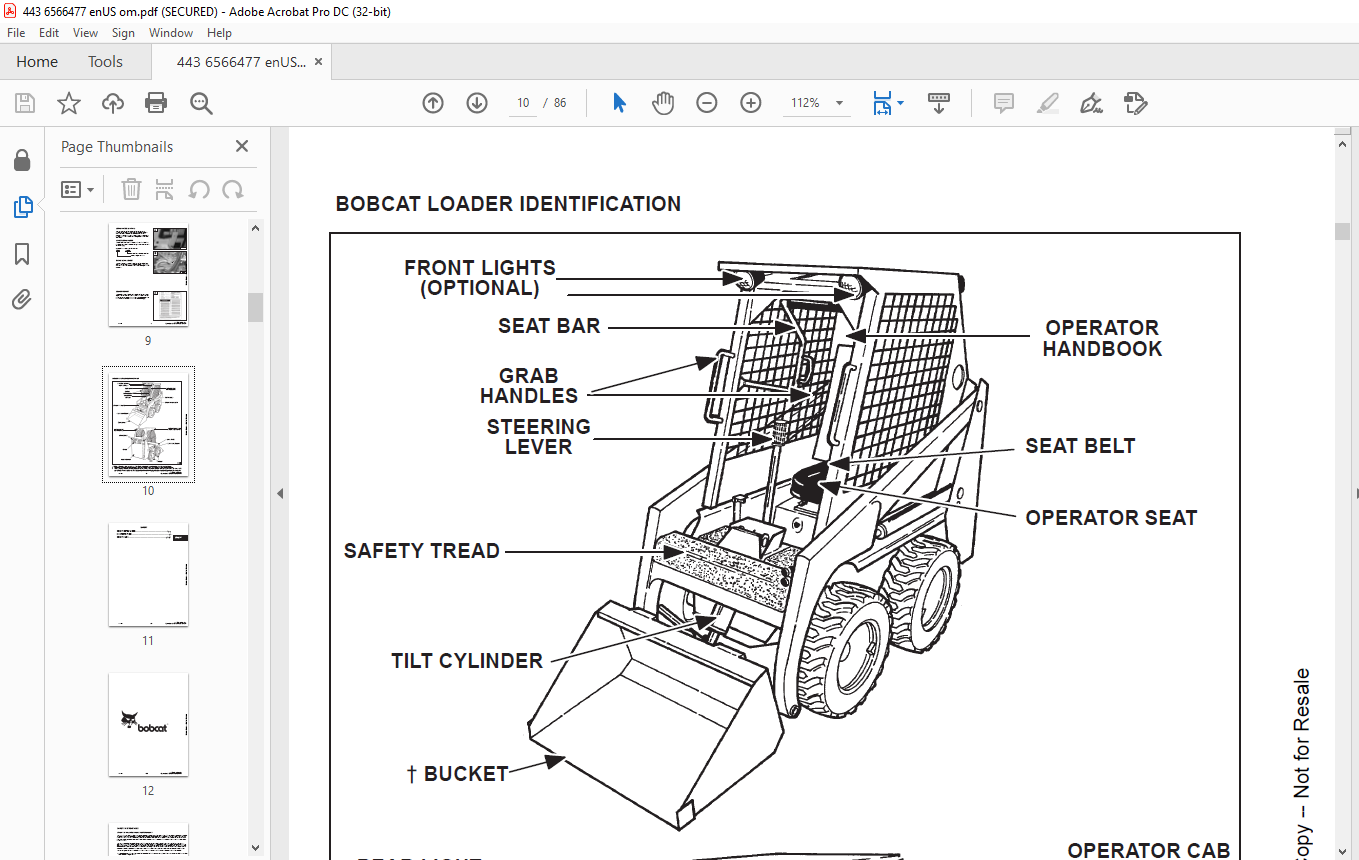This screenshot has height=860, width=1359.
Task: Close the 443 6566477 document tab
Action: point(318,62)
